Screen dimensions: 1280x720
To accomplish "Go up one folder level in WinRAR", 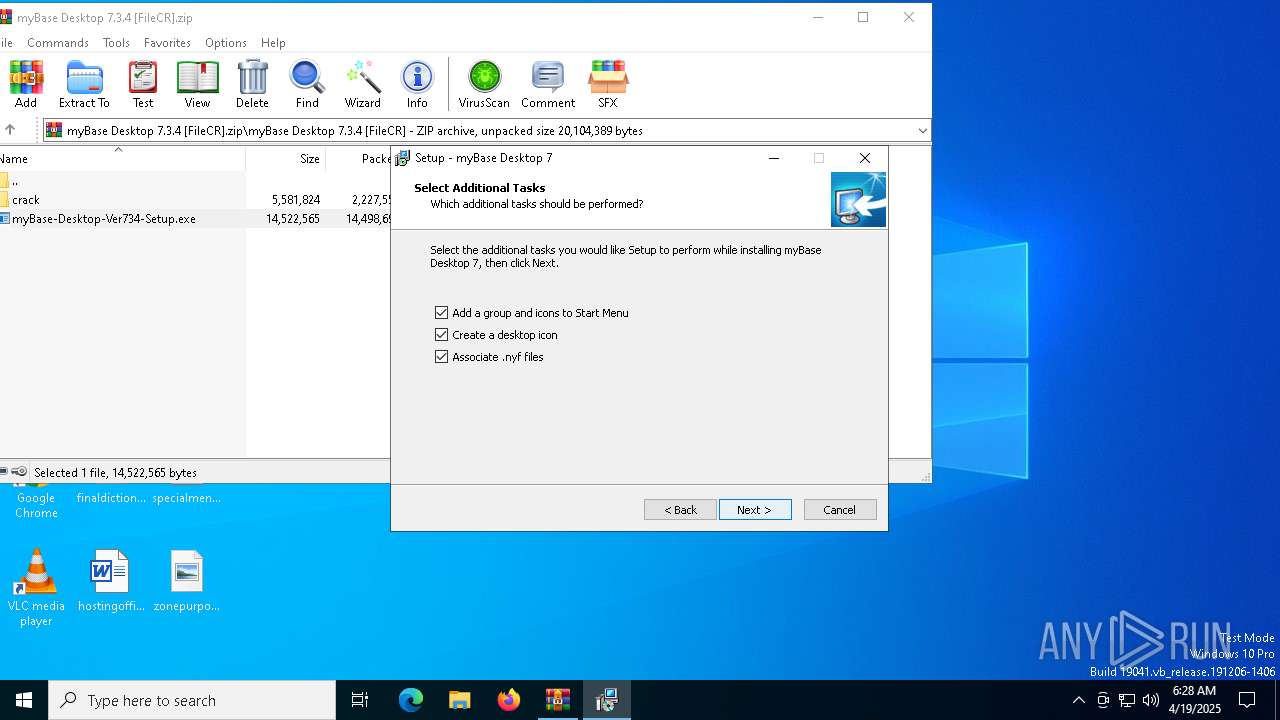I will click(10, 130).
